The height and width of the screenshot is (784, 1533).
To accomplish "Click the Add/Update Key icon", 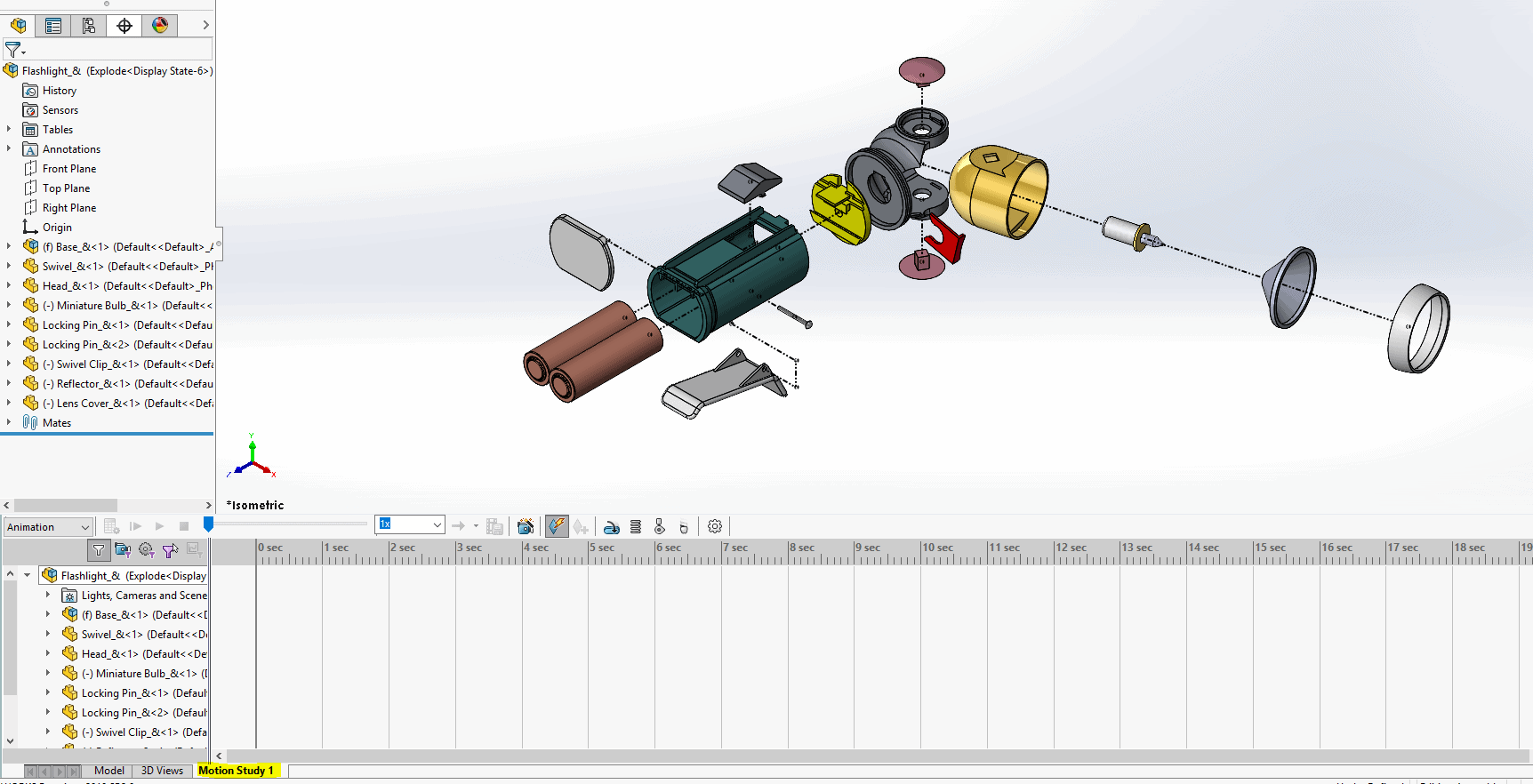I will (581, 527).
